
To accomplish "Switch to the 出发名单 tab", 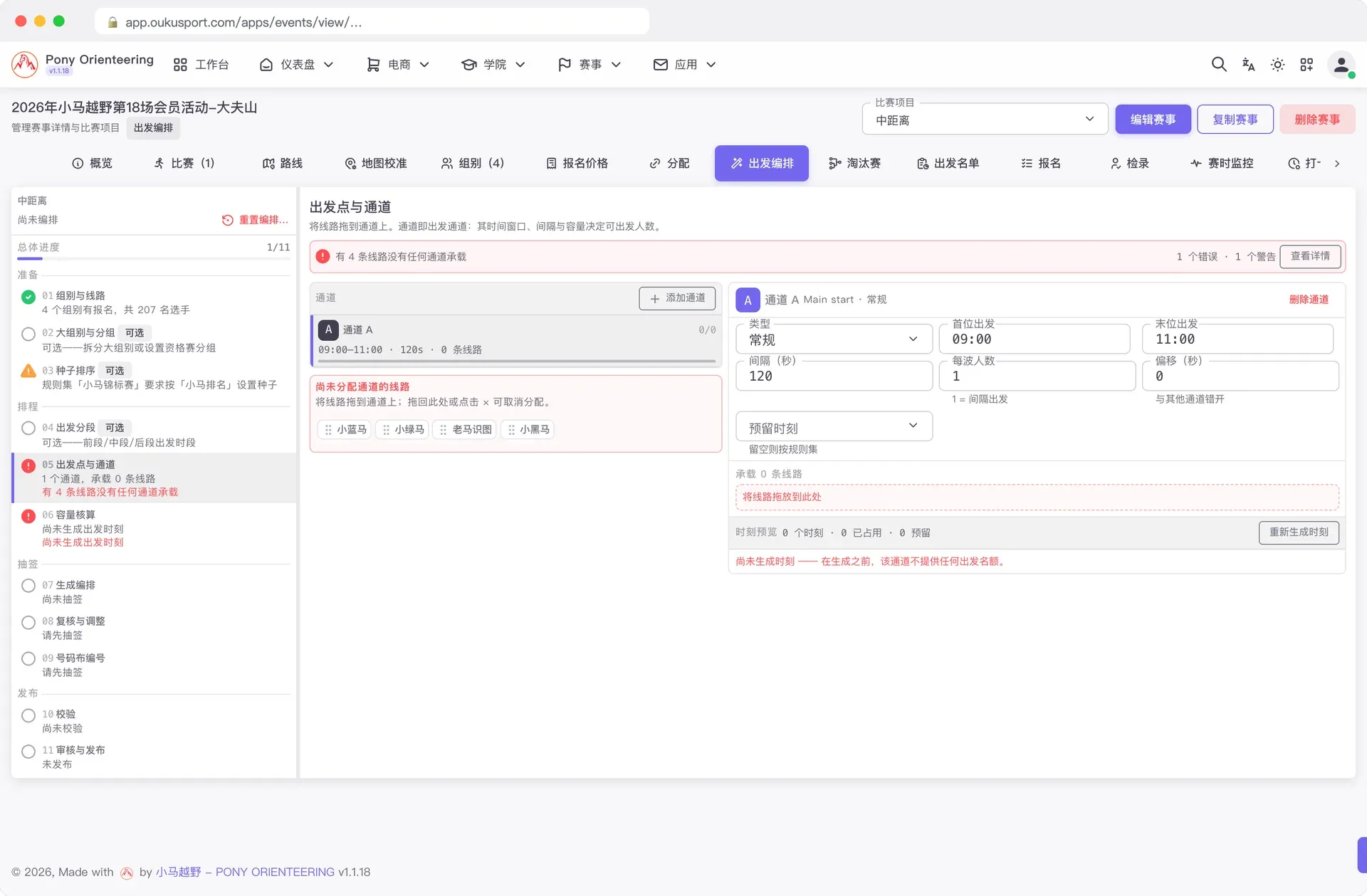I will (948, 164).
